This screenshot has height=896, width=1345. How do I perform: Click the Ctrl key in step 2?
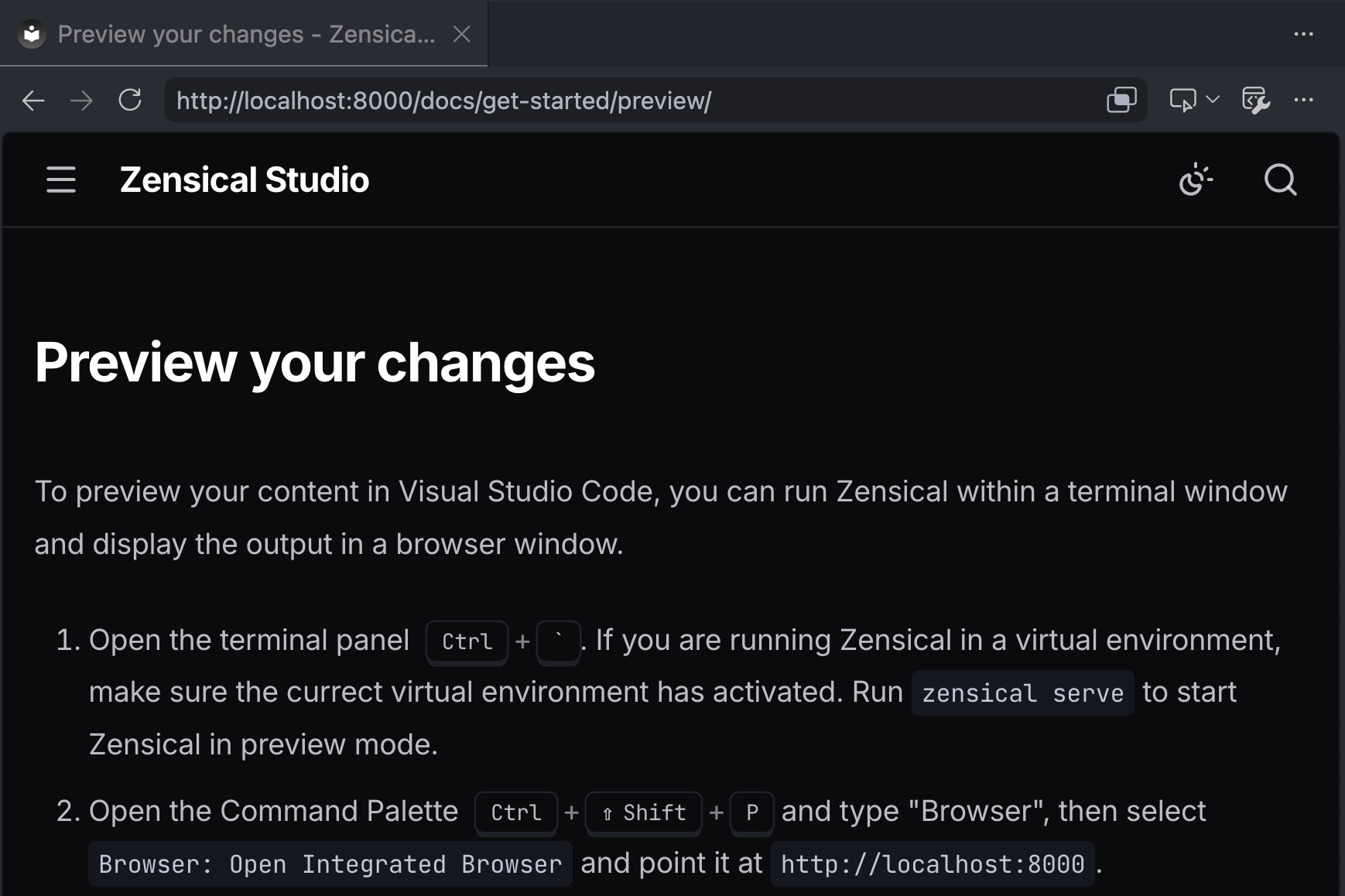[x=516, y=813]
